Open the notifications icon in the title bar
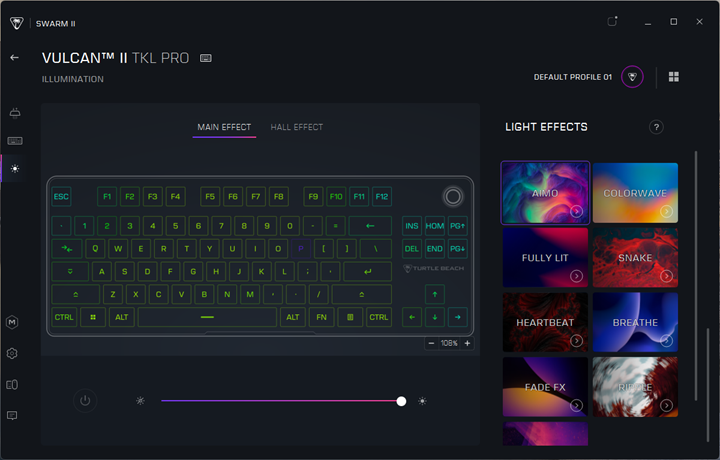Viewport: 720px width, 460px height. click(x=612, y=21)
